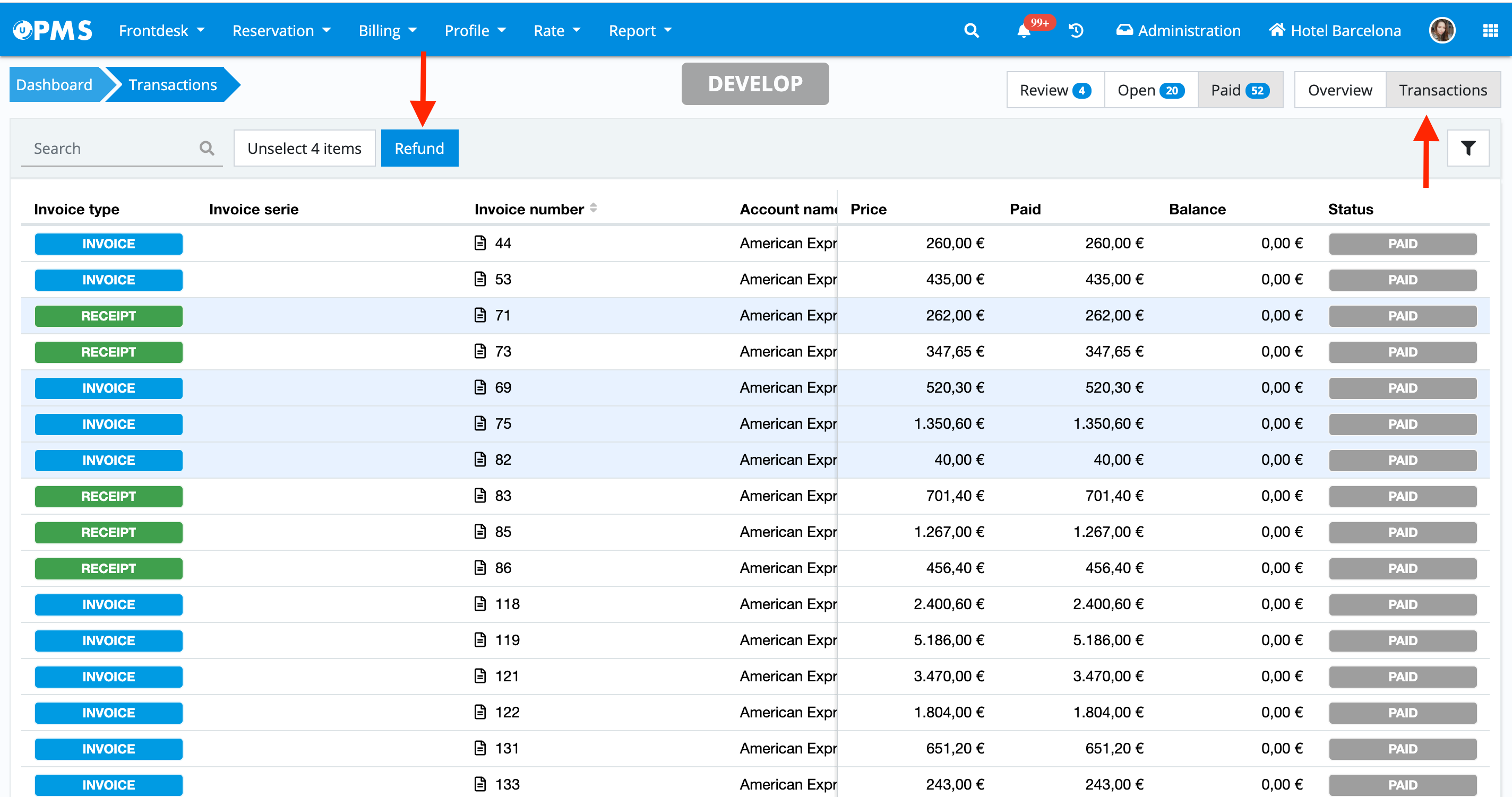Expand the Billing dropdown menu
Image resolution: width=1512 pixels, height=797 pixels.
point(388,30)
